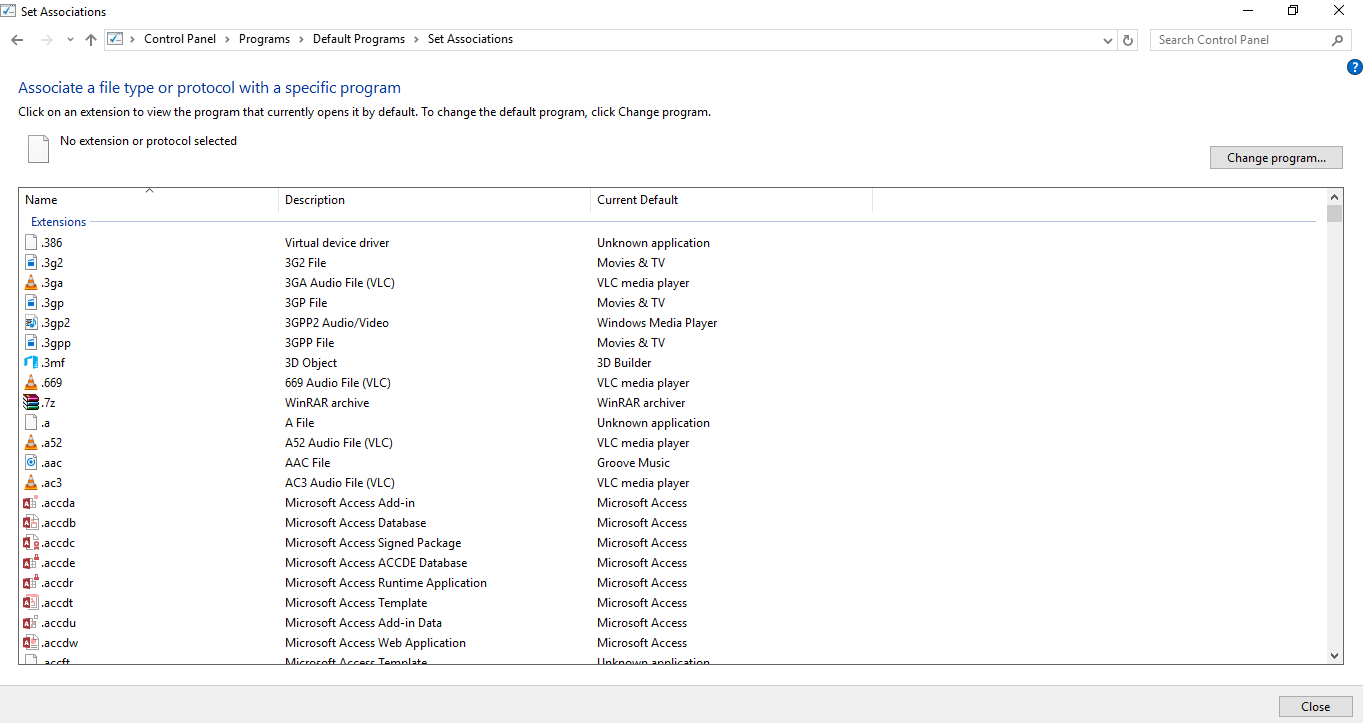Open the address bar history dropdown
The image size is (1363, 723).
click(x=1106, y=39)
